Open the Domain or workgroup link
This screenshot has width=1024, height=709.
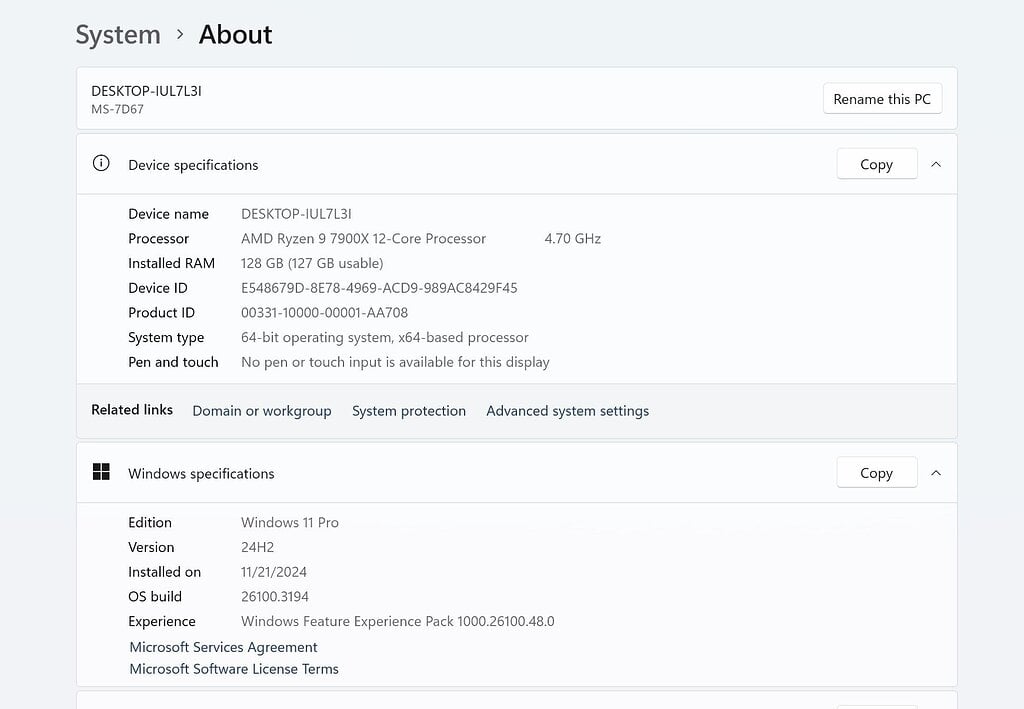261,411
